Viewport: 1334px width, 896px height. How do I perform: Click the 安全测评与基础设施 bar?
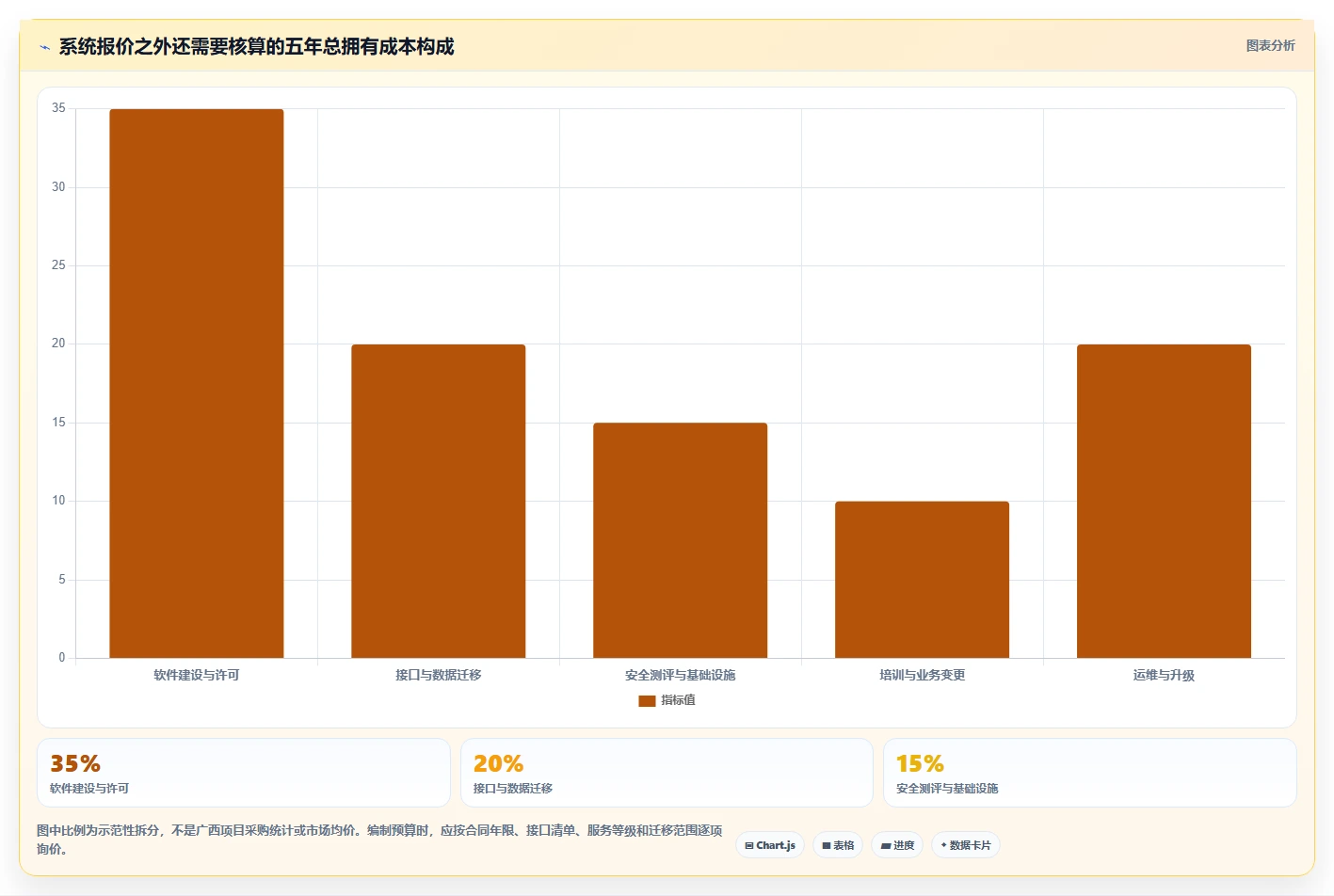tap(680, 540)
